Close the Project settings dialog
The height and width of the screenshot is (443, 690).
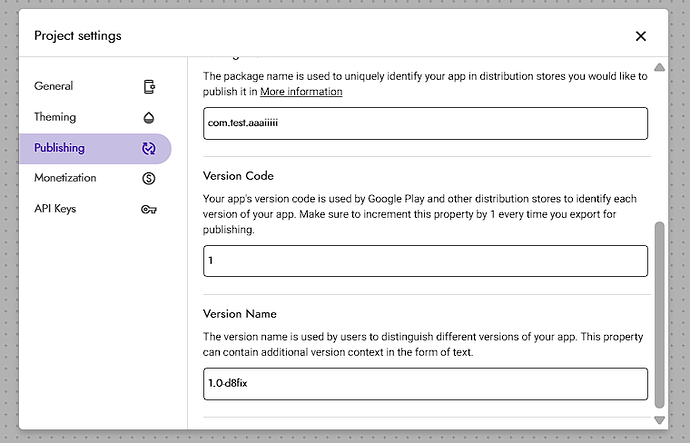[x=641, y=36]
